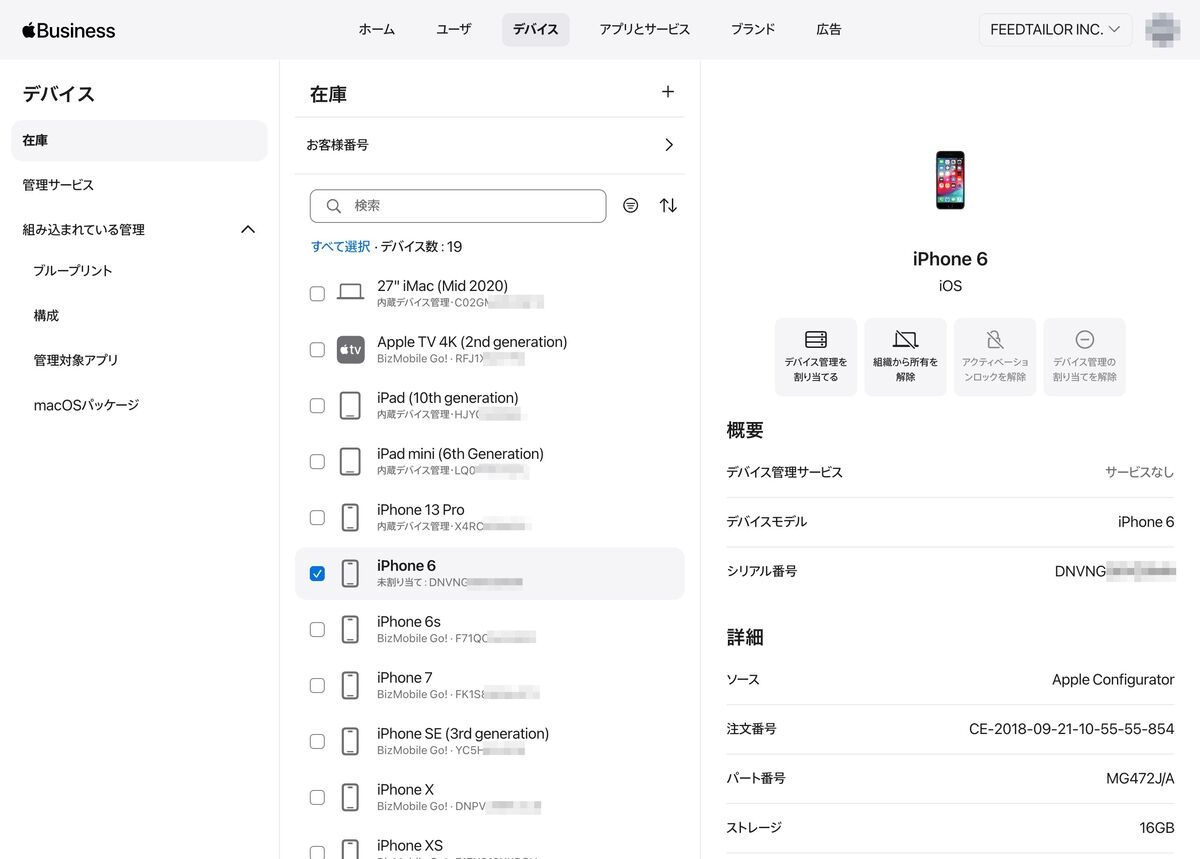The image size is (1200, 859).
Task: Check the Apple TV 4K checkbox
Action: pyautogui.click(x=317, y=350)
